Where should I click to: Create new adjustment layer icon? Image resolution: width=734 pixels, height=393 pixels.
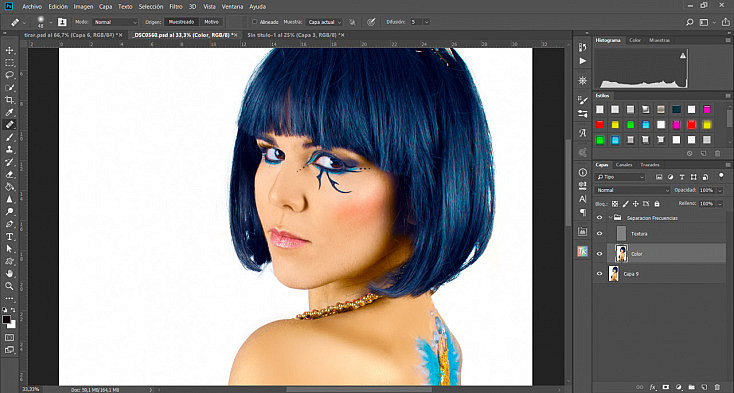tap(679, 387)
